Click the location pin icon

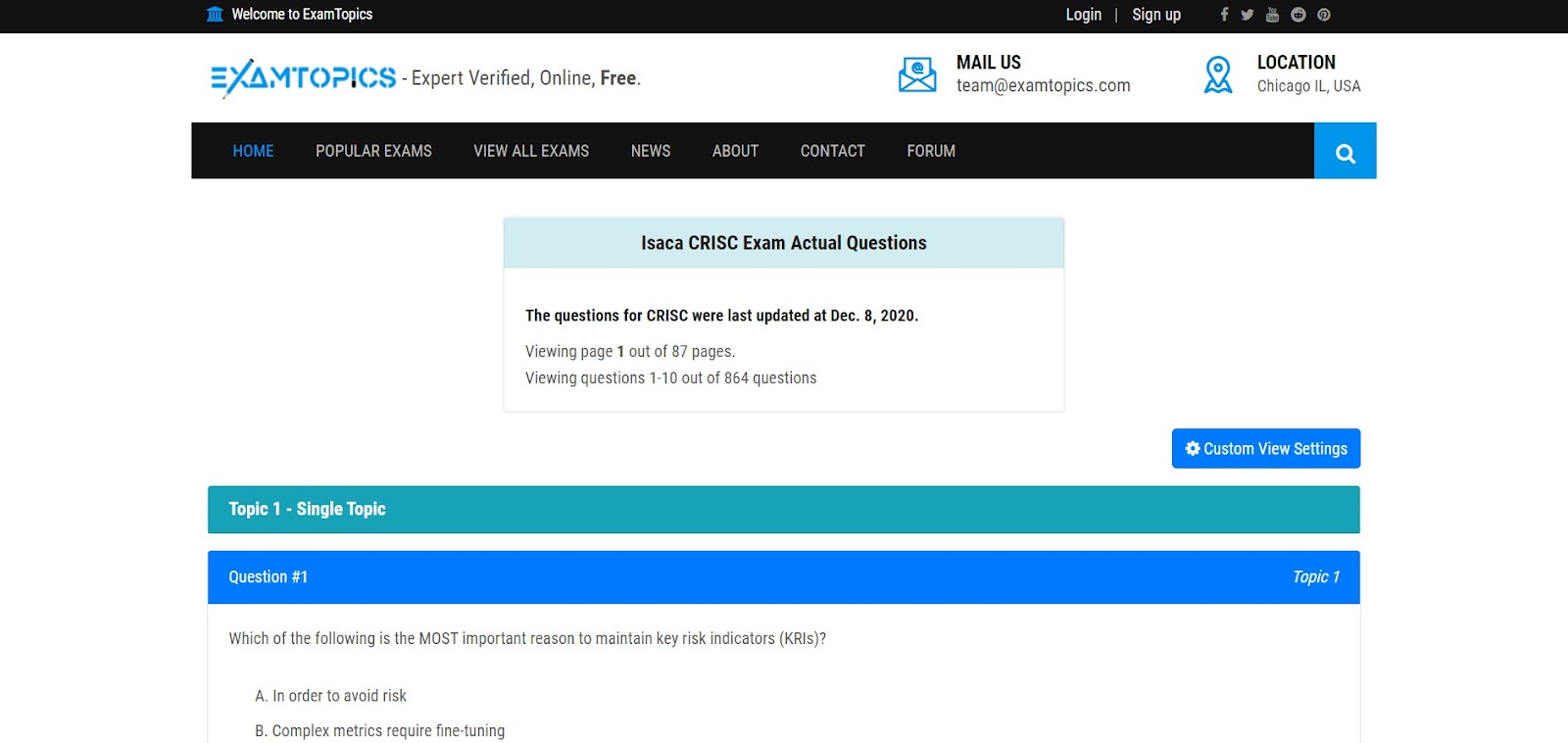(x=1218, y=74)
